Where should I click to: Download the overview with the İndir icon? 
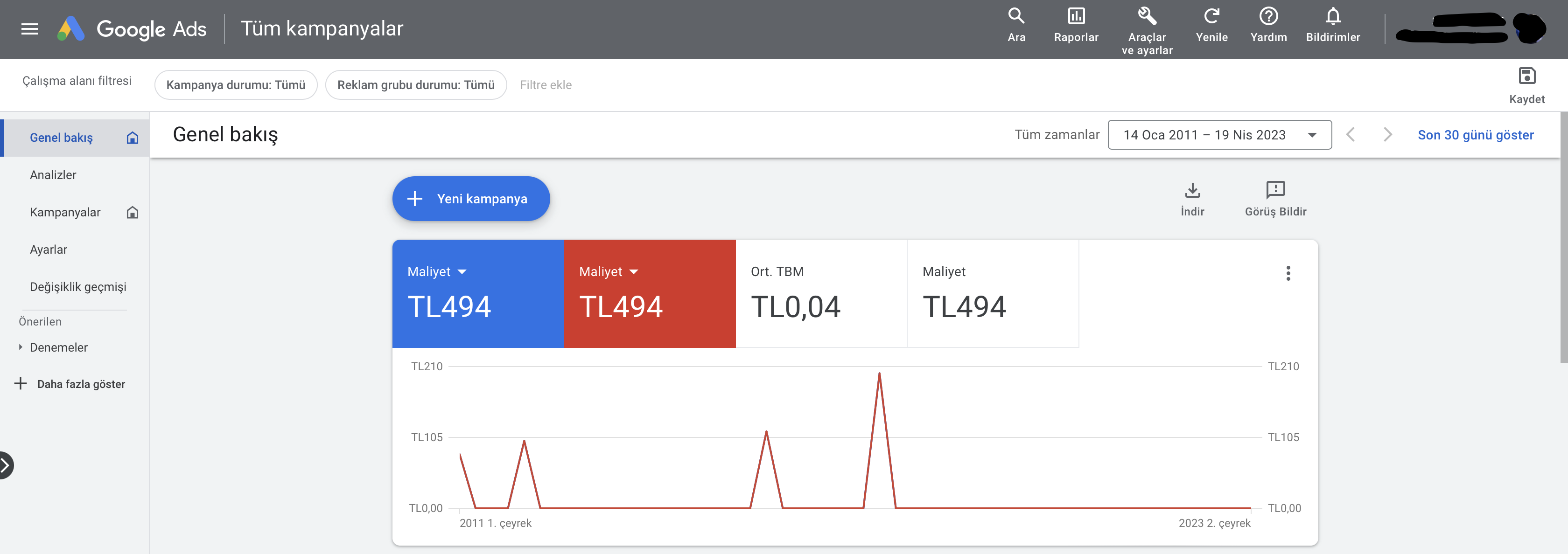click(1192, 190)
